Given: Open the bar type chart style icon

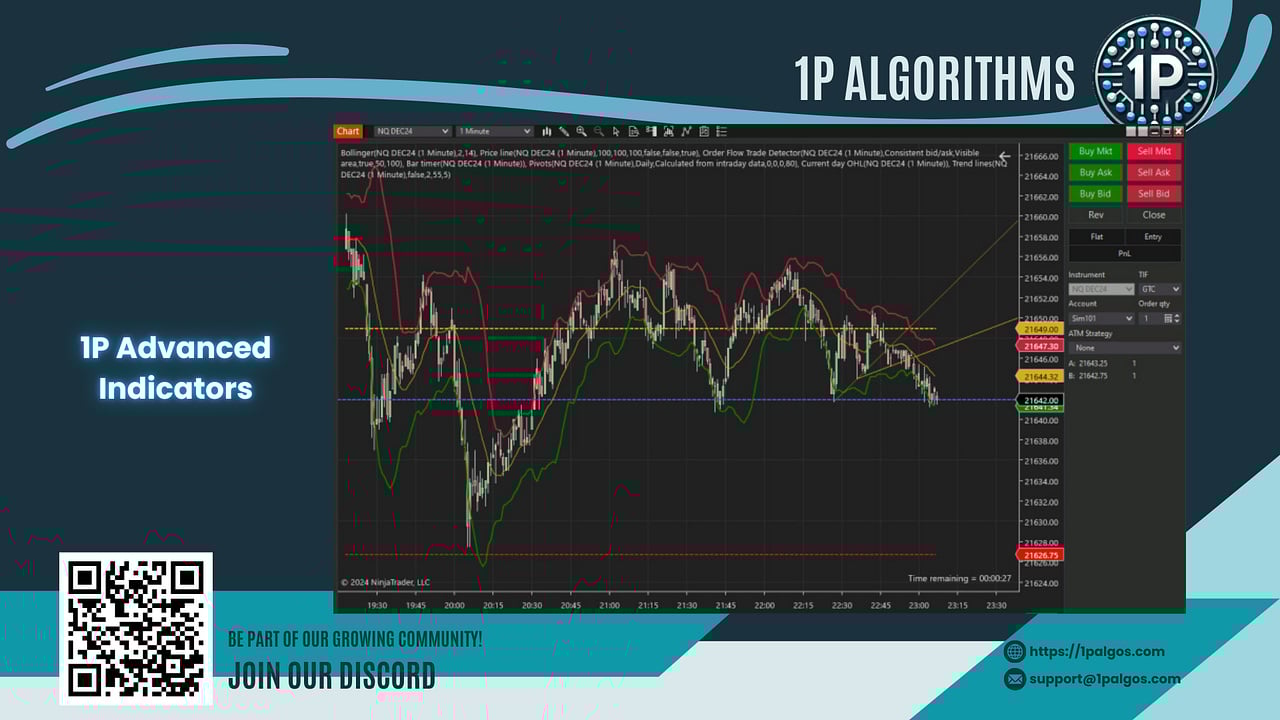Looking at the screenshot, I should 547,131.
